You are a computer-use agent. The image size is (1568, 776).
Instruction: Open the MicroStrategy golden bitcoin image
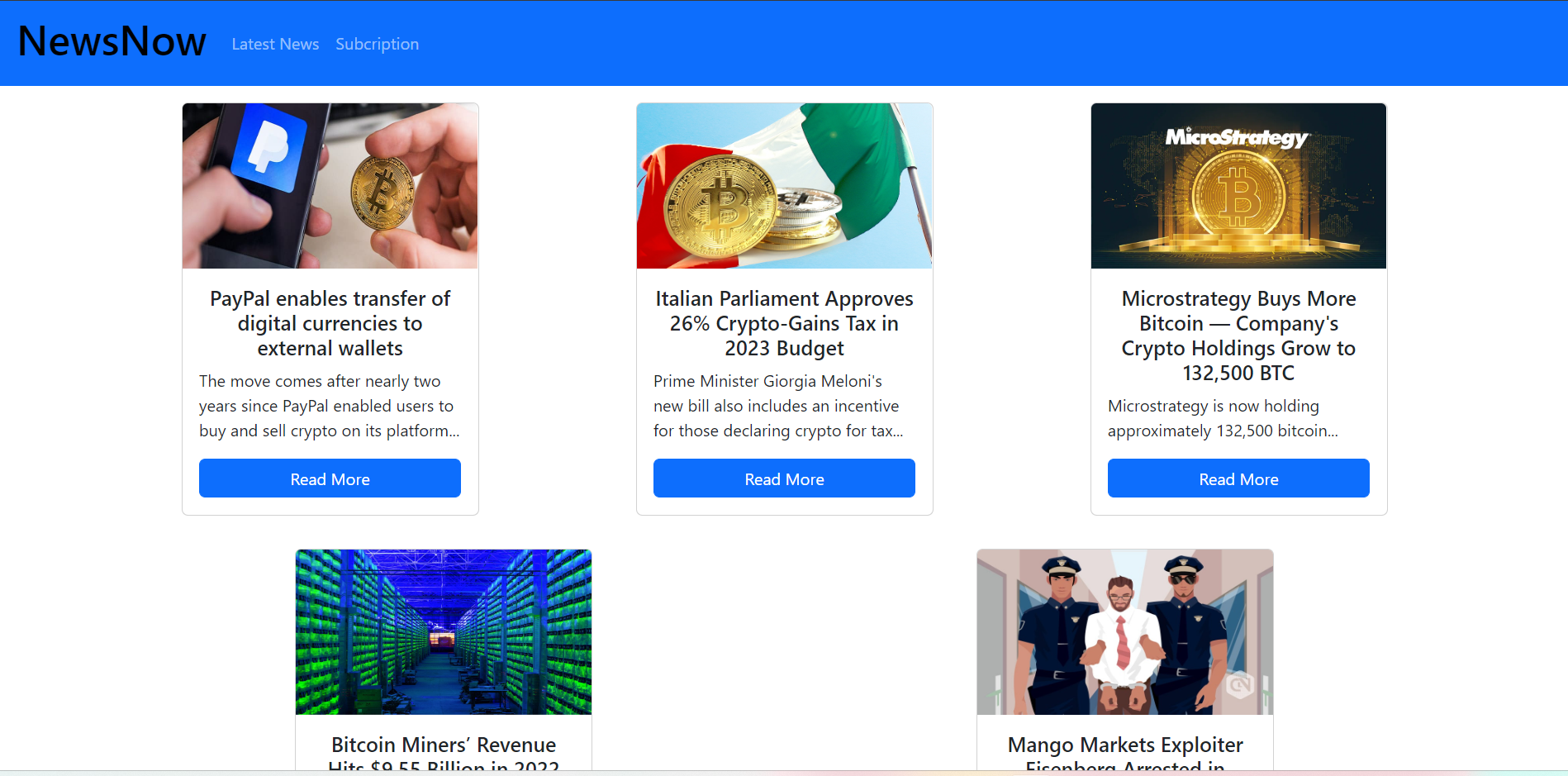click(x=1239, y=186)
